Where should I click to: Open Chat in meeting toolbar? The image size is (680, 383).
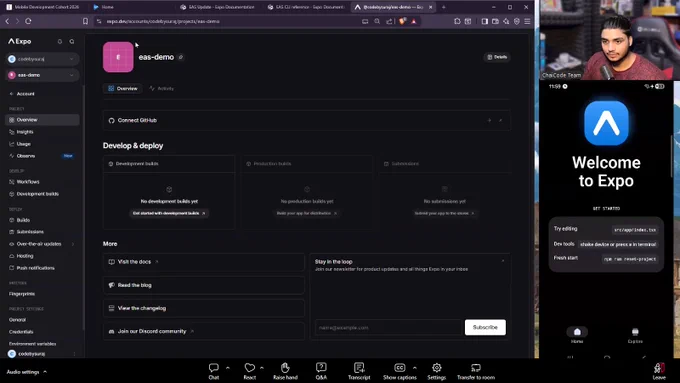[214, 371]
